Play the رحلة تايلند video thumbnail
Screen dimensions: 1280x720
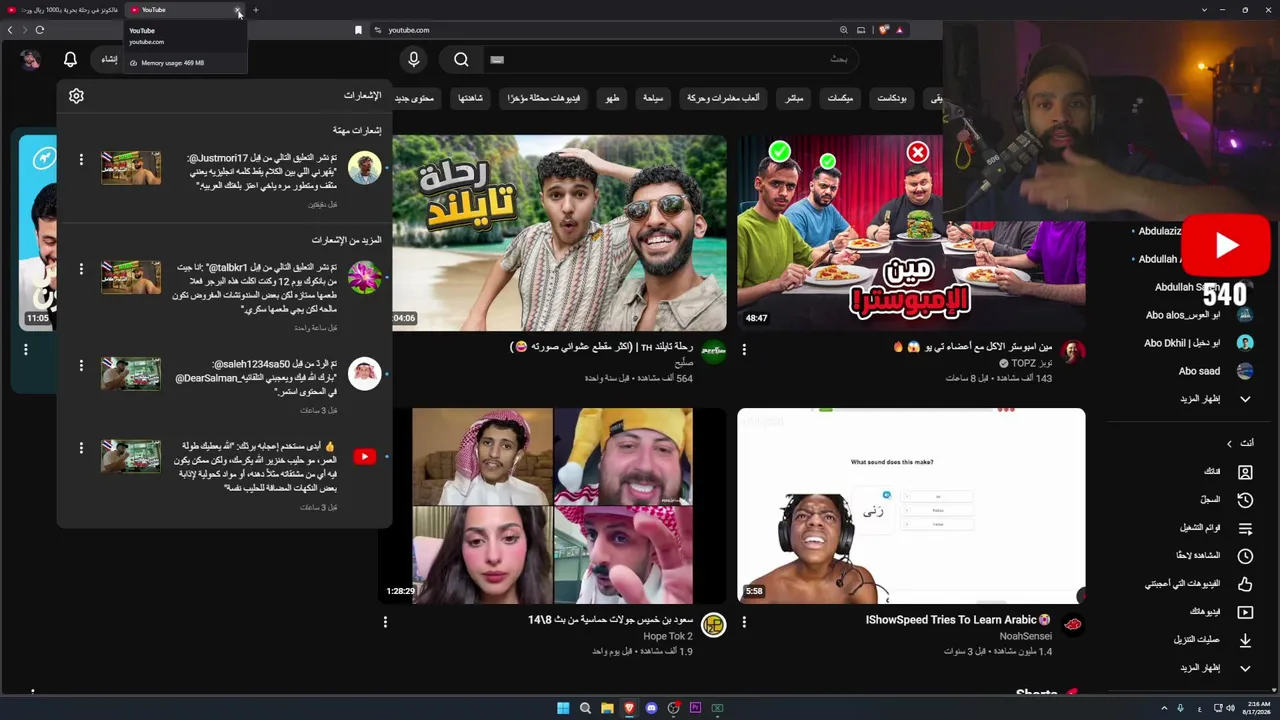pos(559,232)
